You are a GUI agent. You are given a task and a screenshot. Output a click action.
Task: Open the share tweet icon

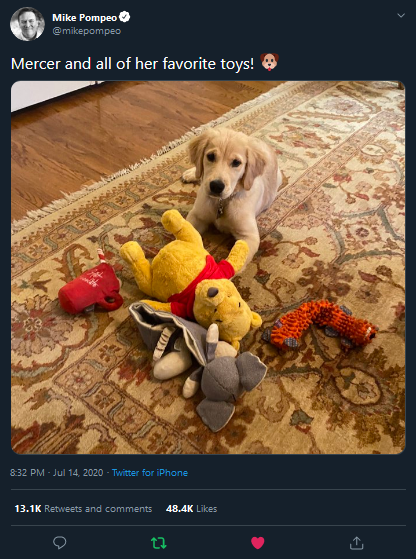[356, 543]
